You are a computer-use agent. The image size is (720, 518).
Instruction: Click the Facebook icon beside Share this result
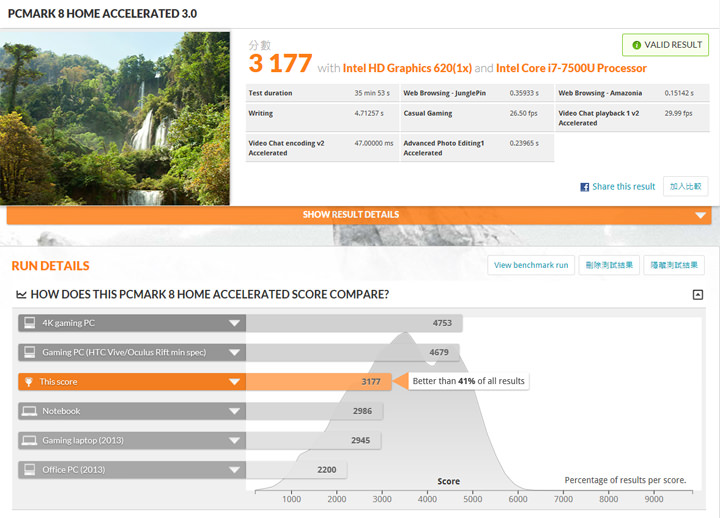(585, 187)
